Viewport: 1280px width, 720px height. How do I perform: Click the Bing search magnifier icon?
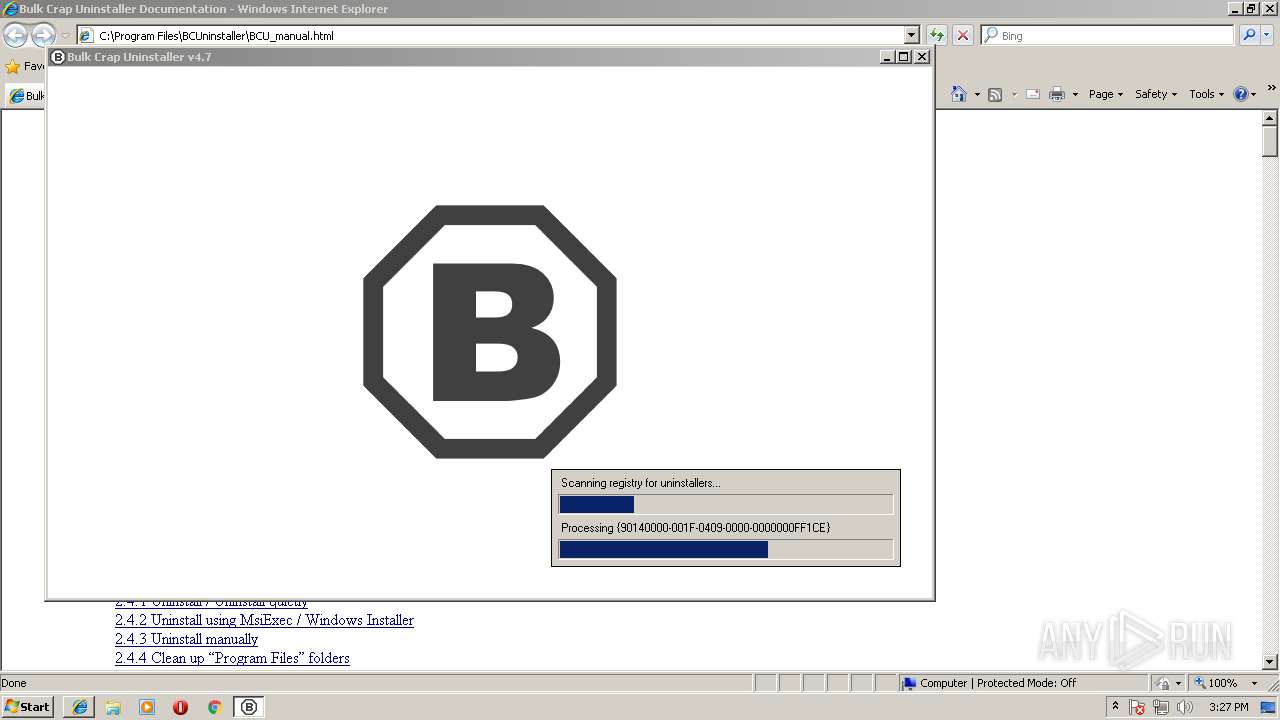[x=1249, y=35]
